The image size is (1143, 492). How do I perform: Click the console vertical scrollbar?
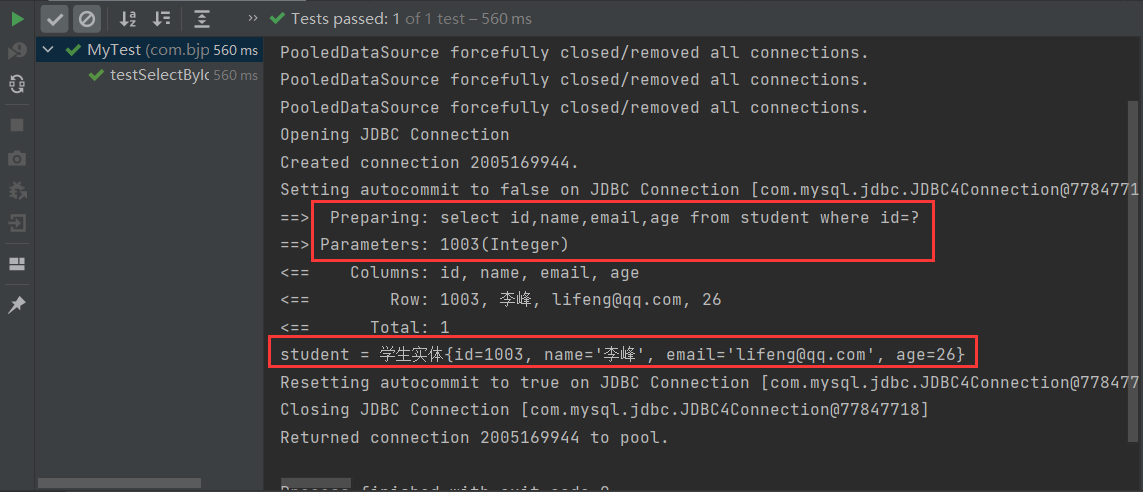(x=1132, y=270)
